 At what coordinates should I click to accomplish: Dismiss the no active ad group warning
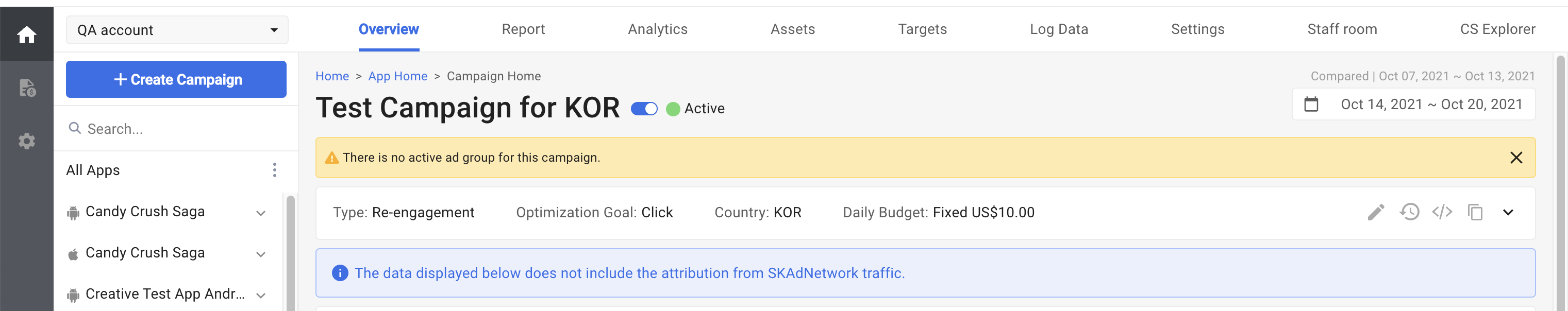(x=1515, y=158)
